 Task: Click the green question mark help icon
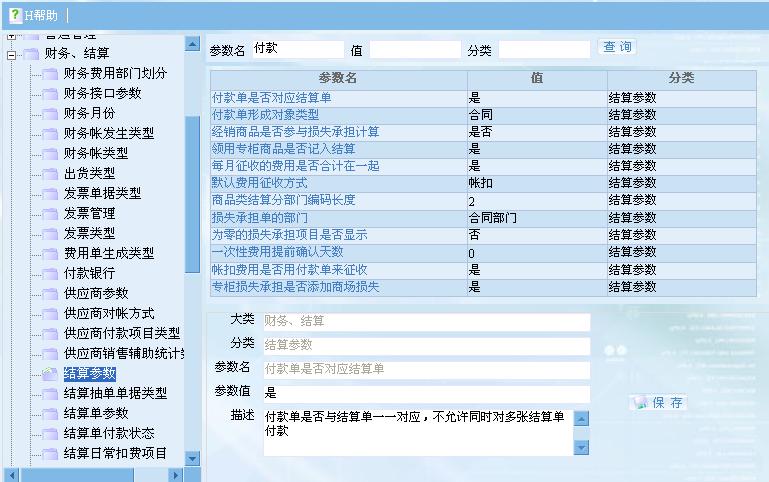(x=16, y=15)
